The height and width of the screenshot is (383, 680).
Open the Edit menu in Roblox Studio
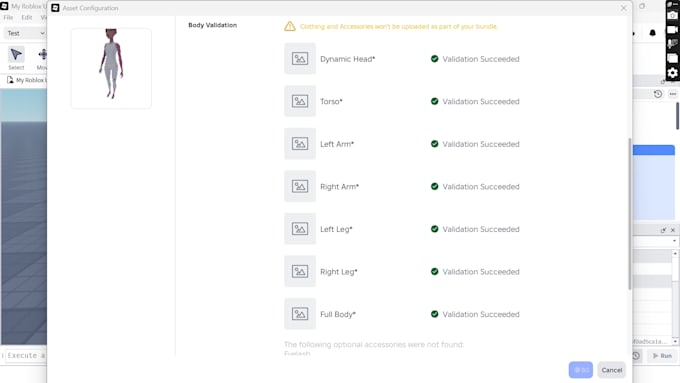tap(27, 17)
